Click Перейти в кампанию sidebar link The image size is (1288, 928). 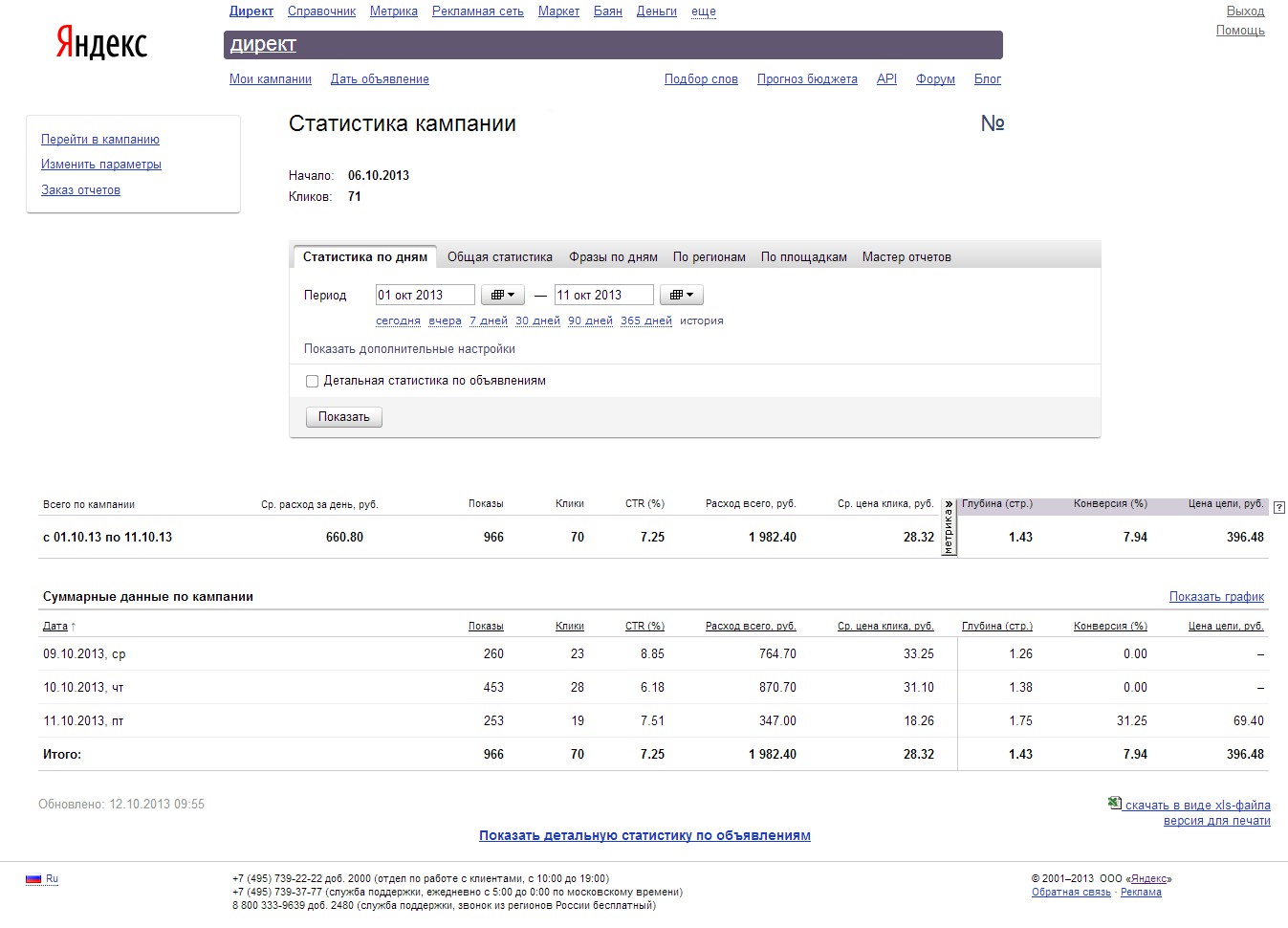[100, 140]
